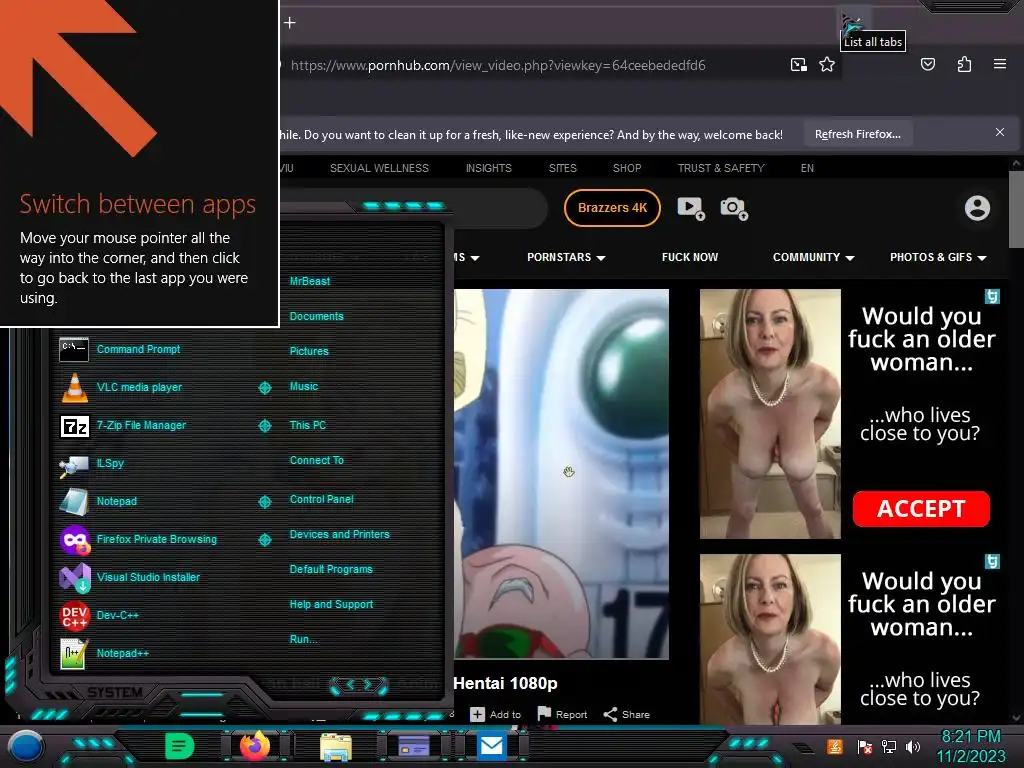Toggle Picture-in-Picture icon in the address bar
This screenshot has width=1024, height=768.
tap(798, 65)
